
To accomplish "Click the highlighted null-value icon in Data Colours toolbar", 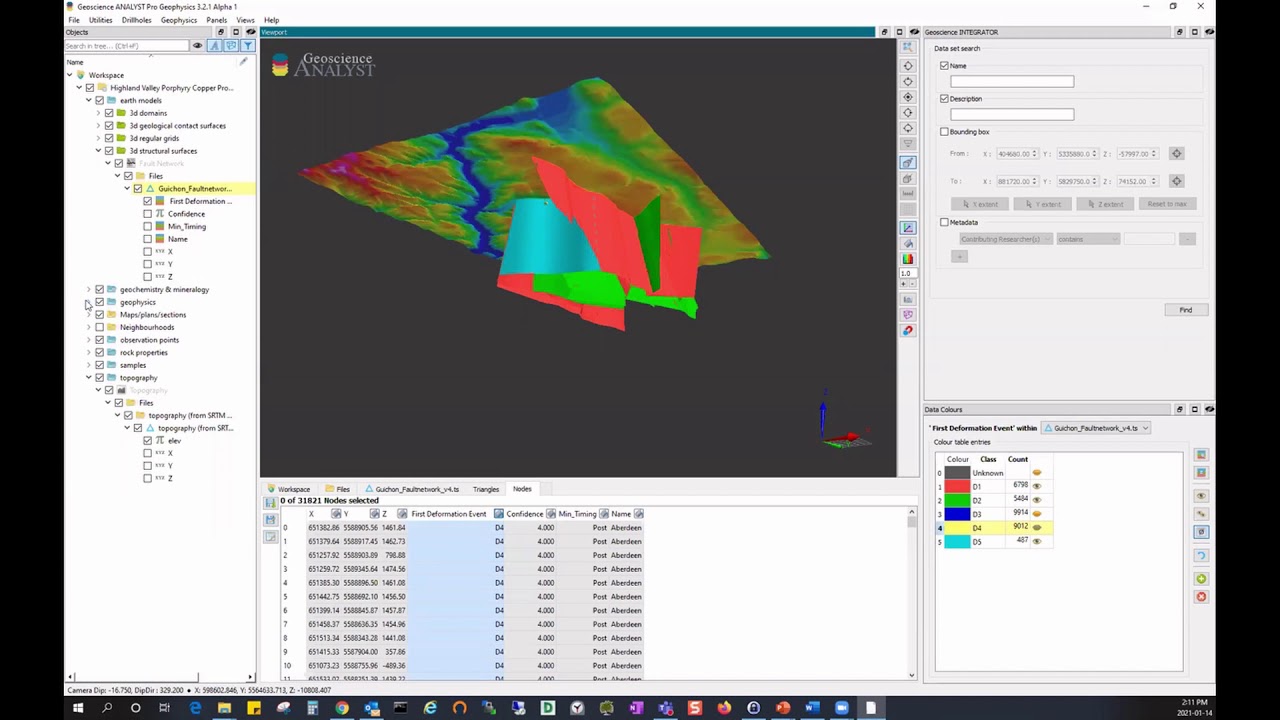I will (1201, 532).
